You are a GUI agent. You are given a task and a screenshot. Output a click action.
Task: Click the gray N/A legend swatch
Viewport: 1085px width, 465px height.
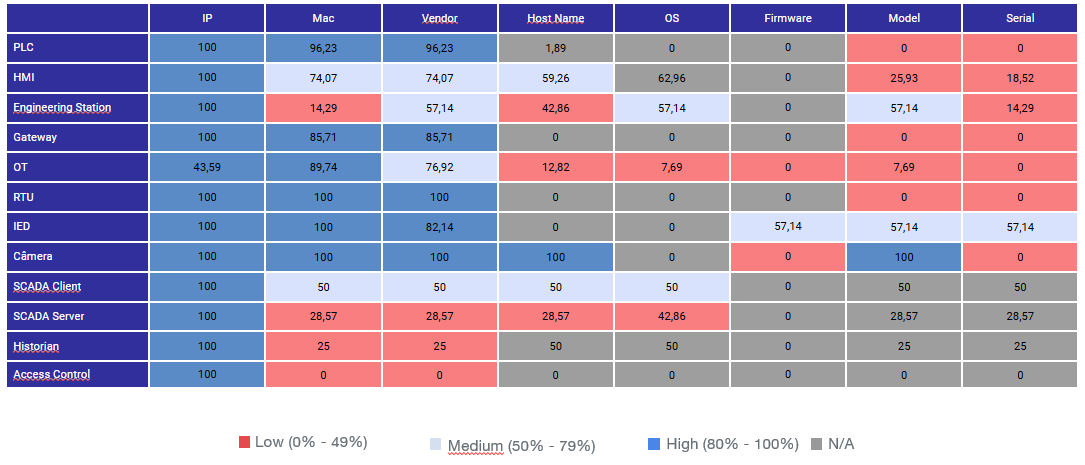(x=816, y=443)
